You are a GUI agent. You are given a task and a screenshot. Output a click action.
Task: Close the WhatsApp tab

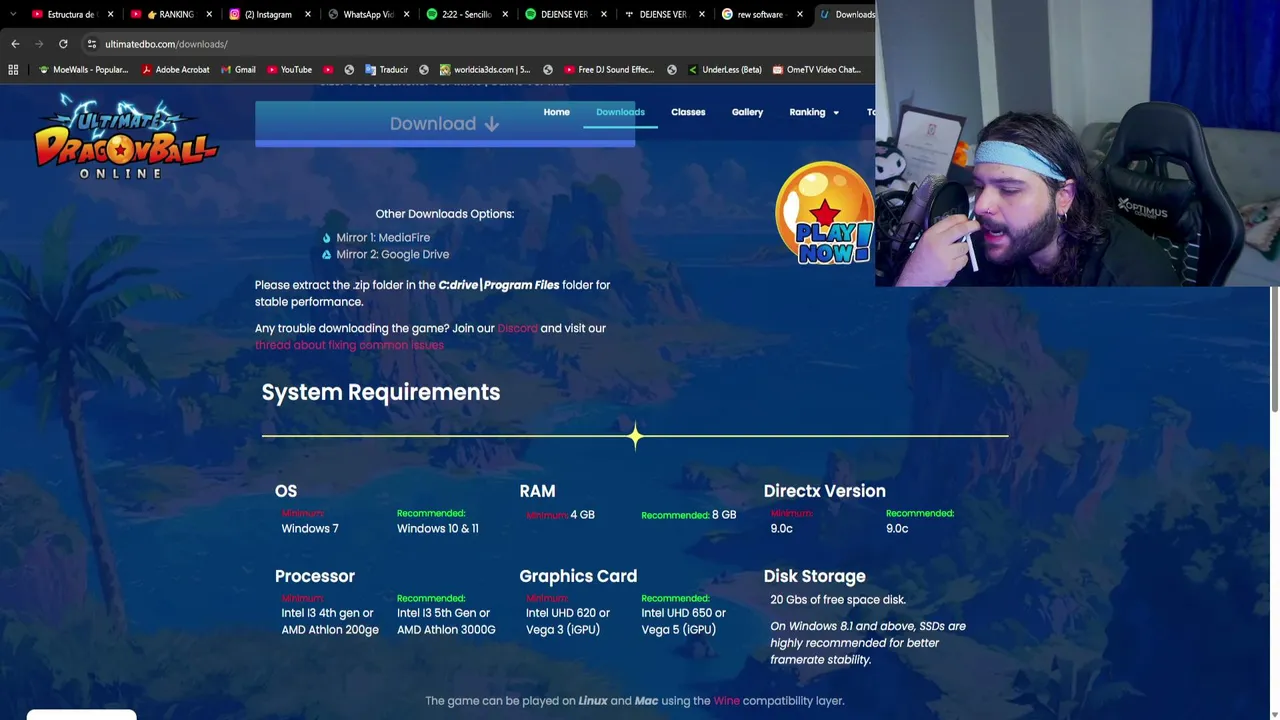pyautogui.click(x=406, y=15)
